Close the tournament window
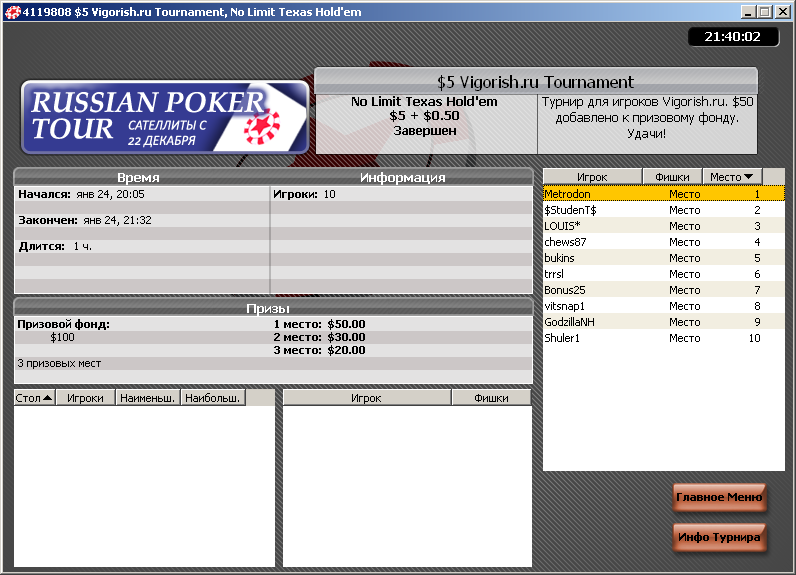 (x=783, y=12)
